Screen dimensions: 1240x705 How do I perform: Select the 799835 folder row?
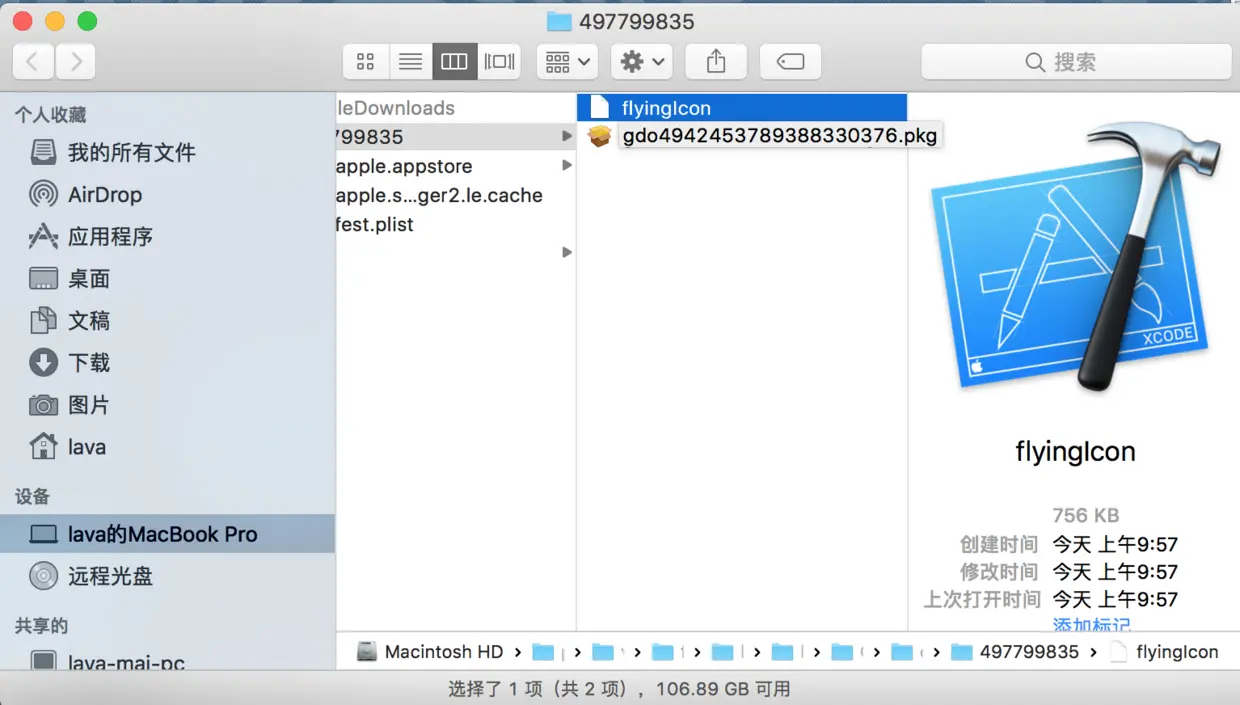click(456, 136)
